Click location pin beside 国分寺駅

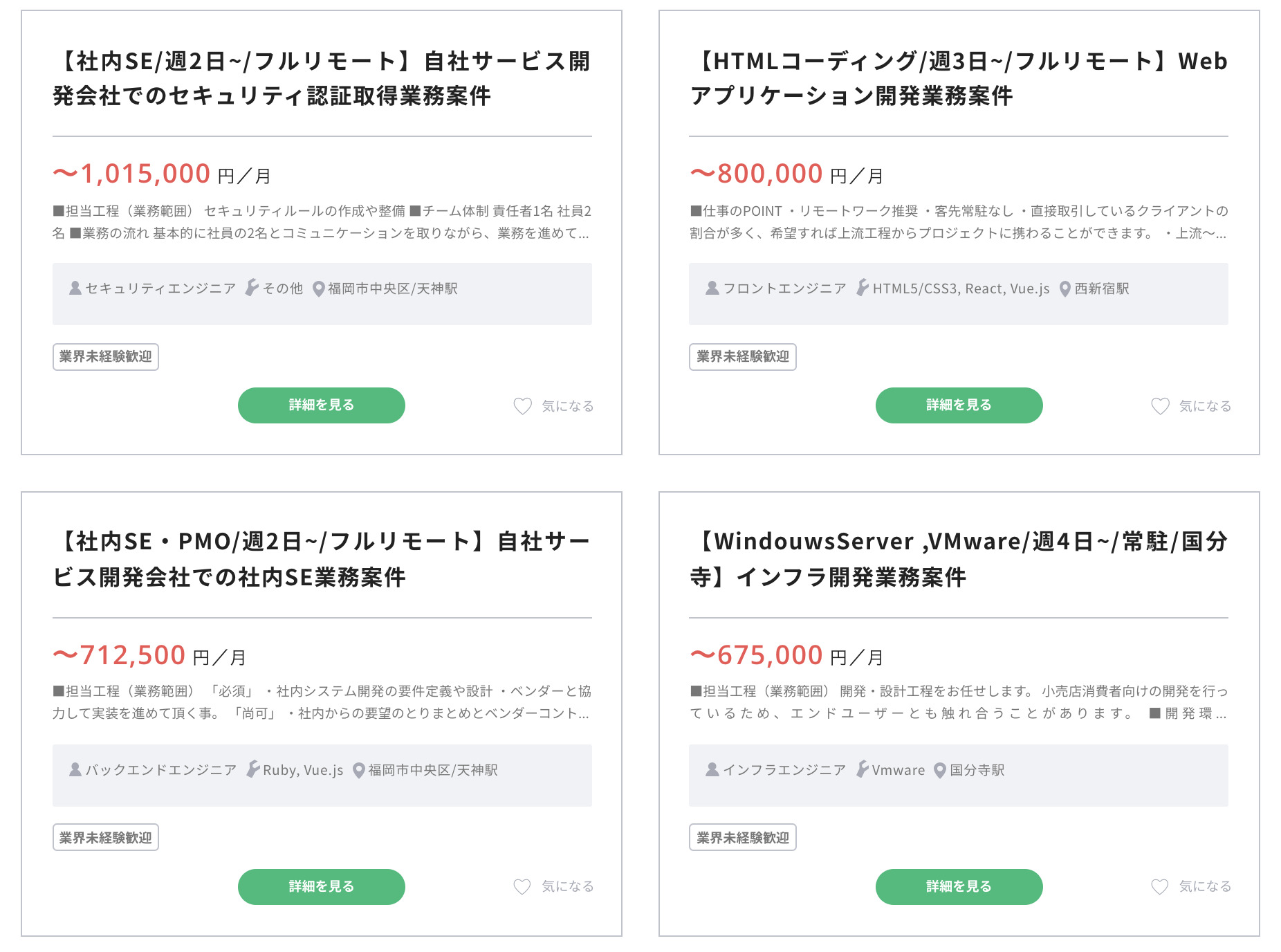(939, 770)
